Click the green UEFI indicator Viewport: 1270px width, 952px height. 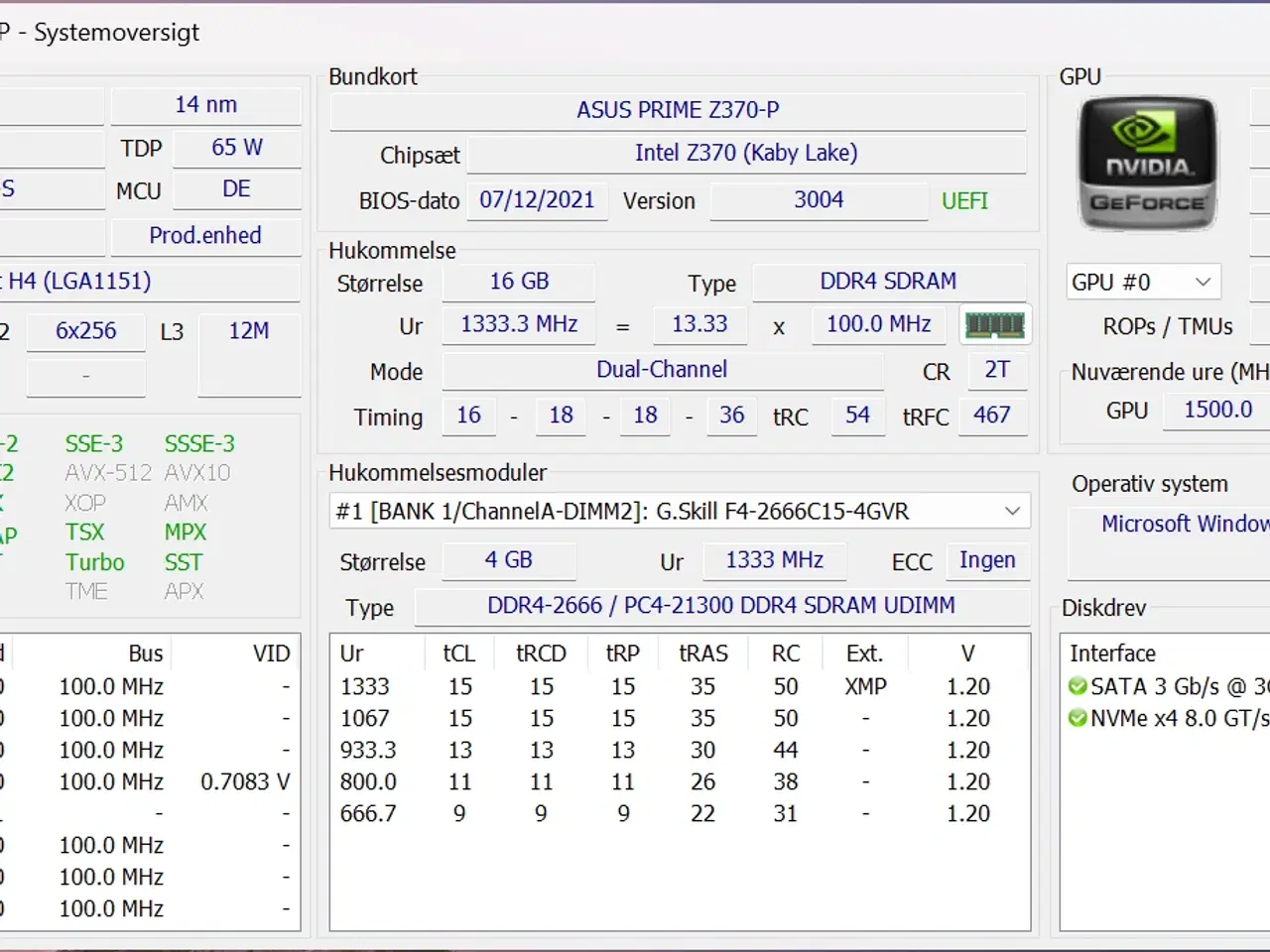963,200
